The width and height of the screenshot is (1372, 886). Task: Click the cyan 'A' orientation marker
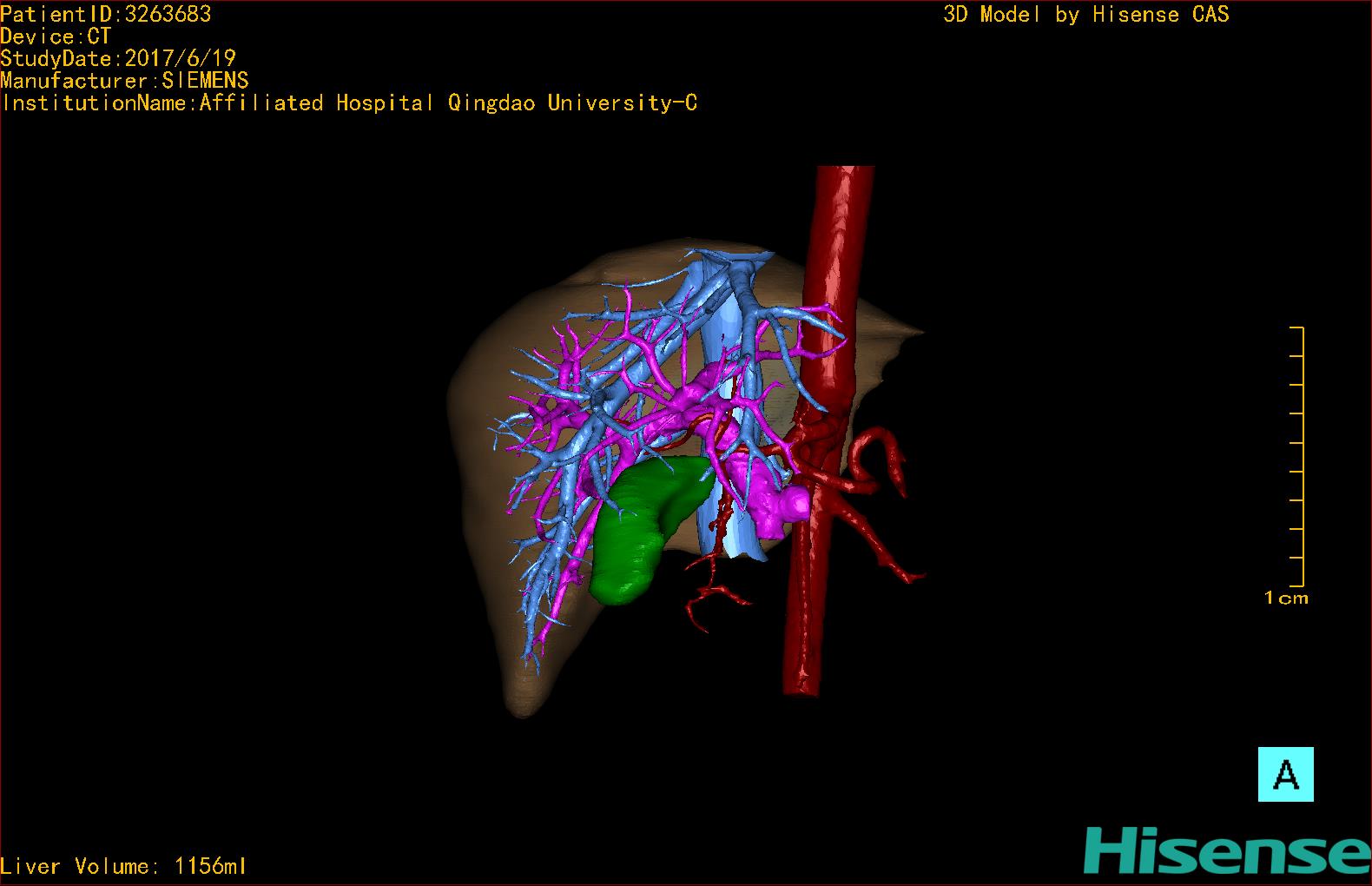point(1286,774)
